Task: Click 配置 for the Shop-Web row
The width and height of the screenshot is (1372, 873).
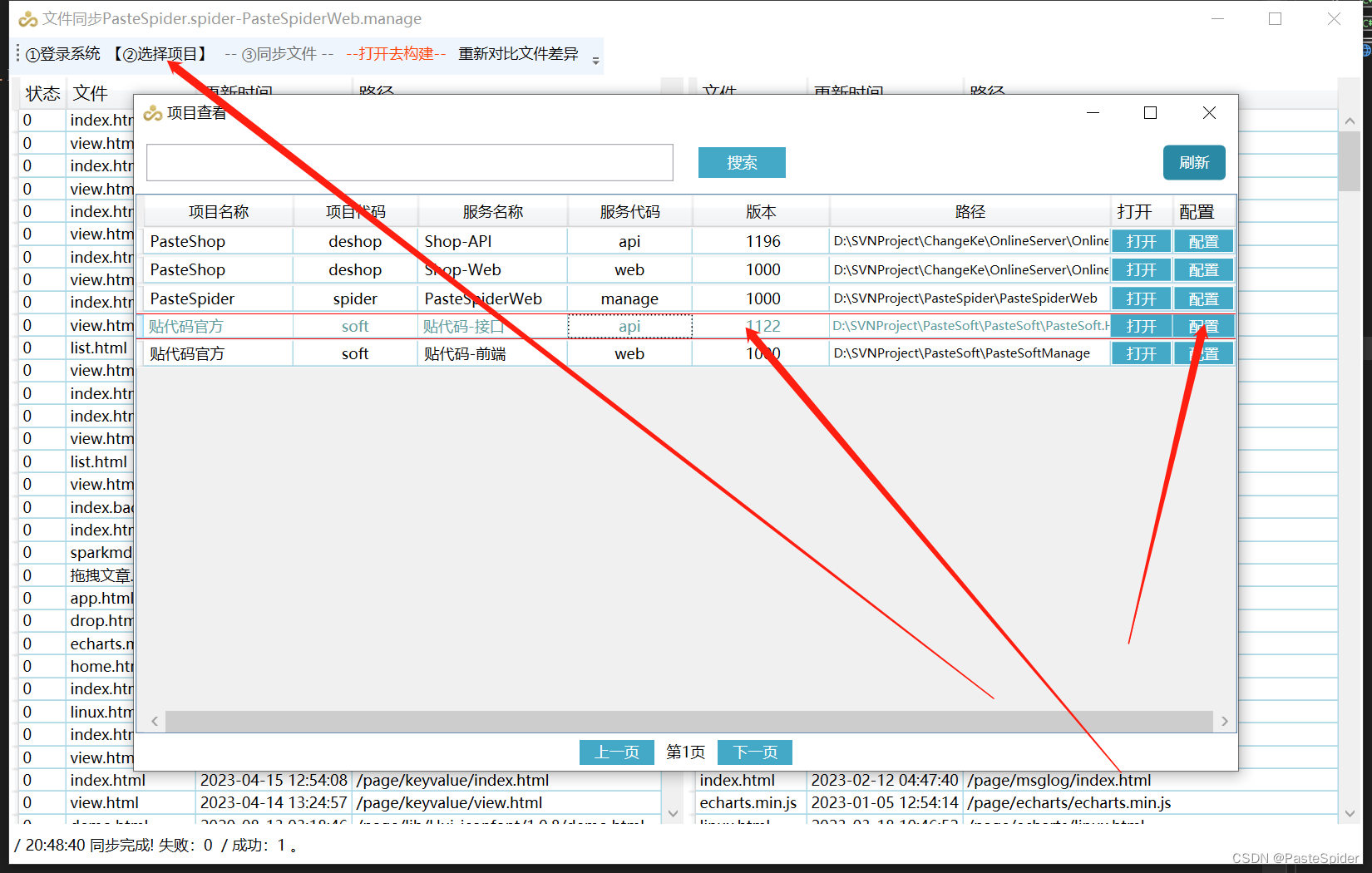Action: coord(1203,270)
